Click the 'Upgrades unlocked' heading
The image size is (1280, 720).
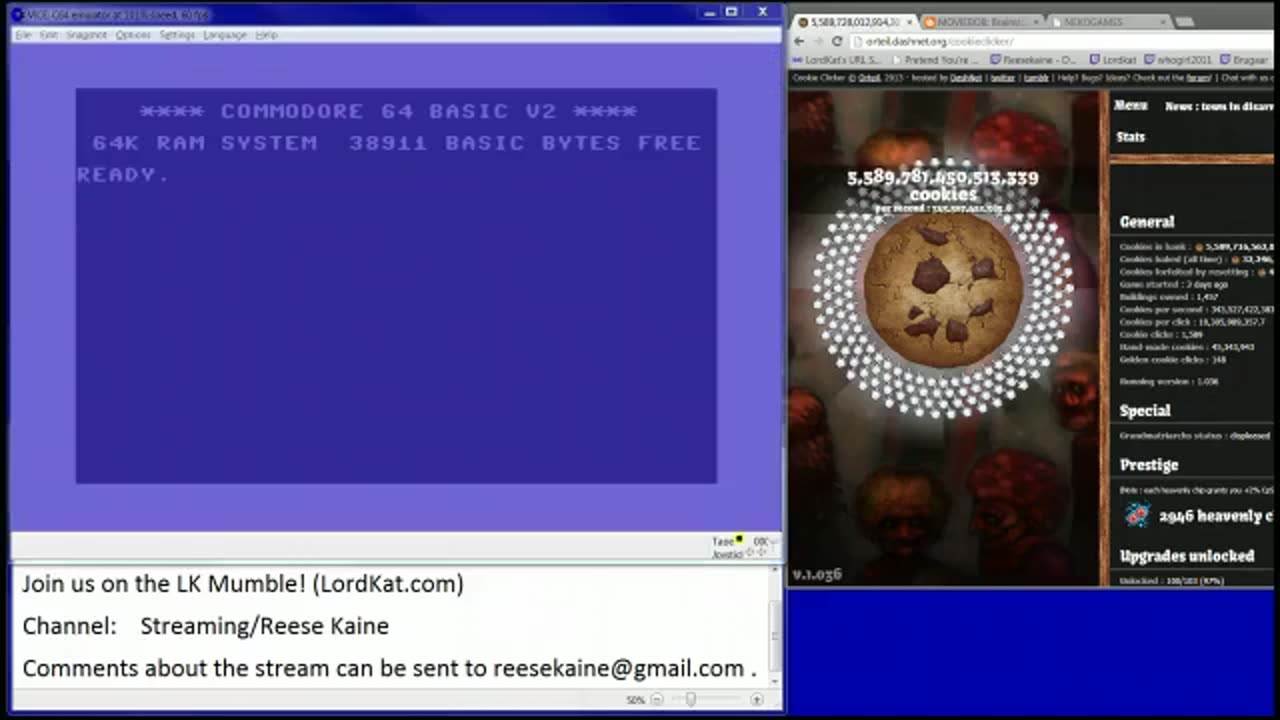point(1187,556)
